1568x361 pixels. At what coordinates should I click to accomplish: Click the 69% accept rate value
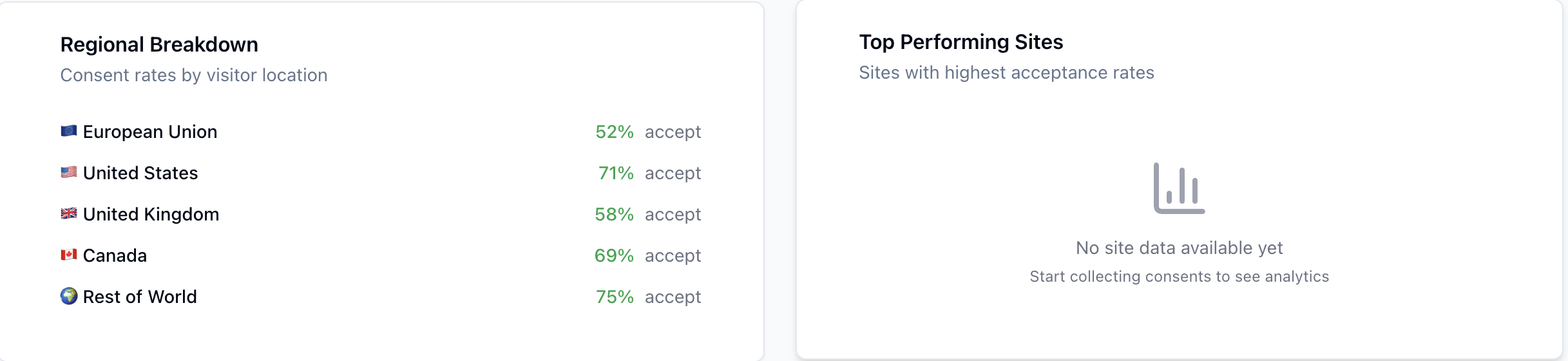point(614,255)
